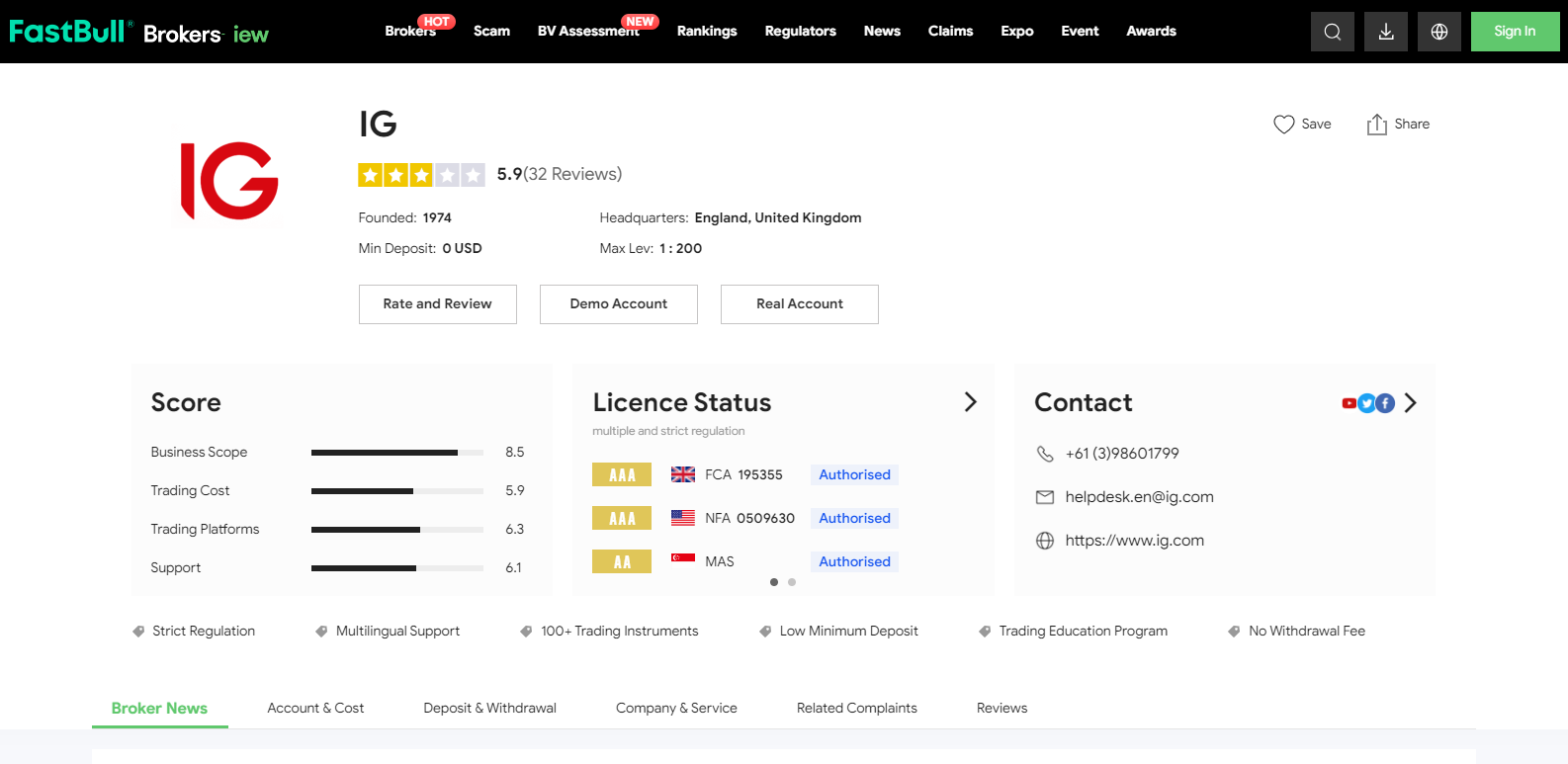
Task: Open IG's YouTube icon link
Action: tap(1349, 403)
